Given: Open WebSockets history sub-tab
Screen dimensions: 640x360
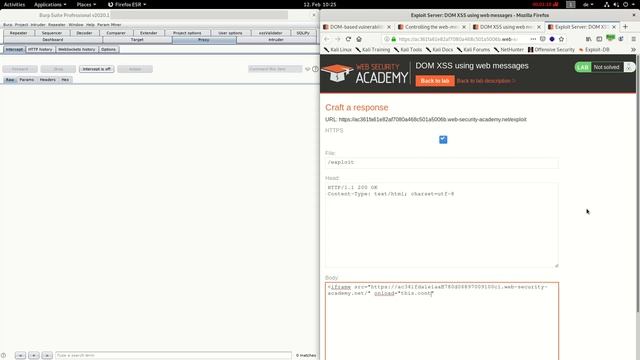Looking at the screenshot, I should pyautogui.click(x=77, y=49).
